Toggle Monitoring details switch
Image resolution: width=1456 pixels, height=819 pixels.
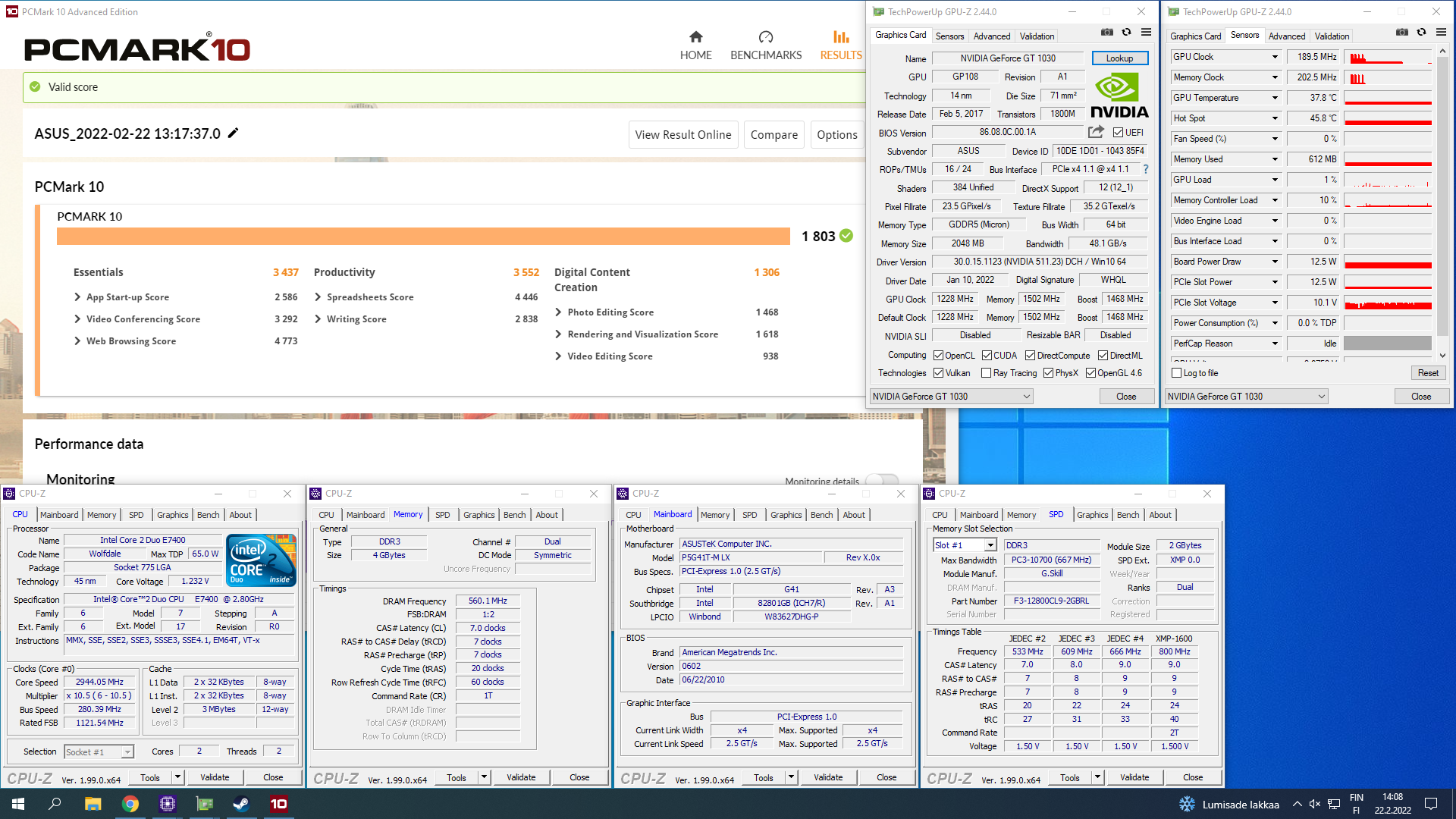(x=882, y=481)
